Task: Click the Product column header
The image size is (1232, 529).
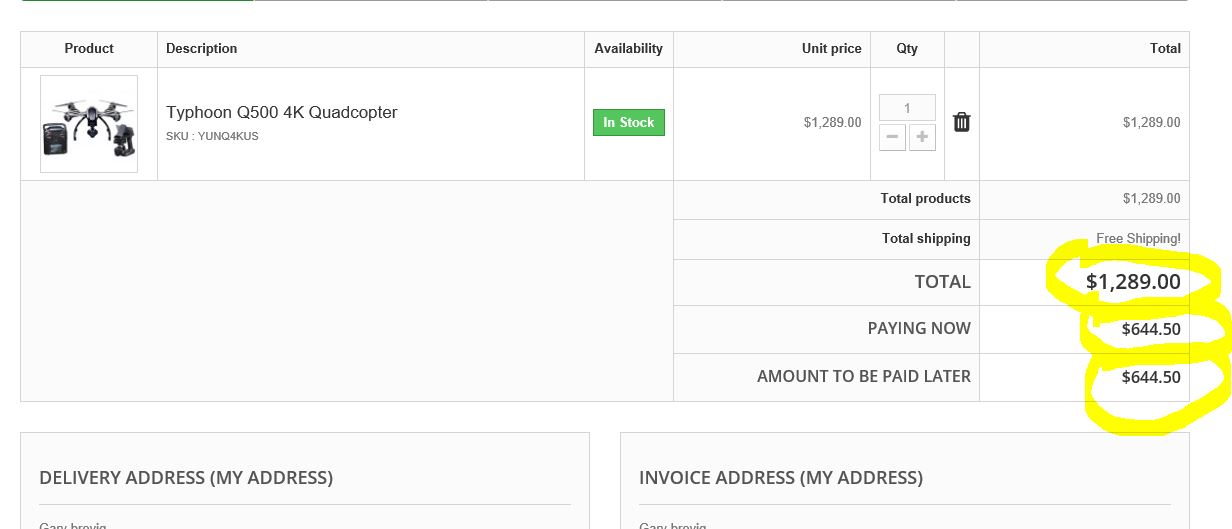Action: coord(89,48)
